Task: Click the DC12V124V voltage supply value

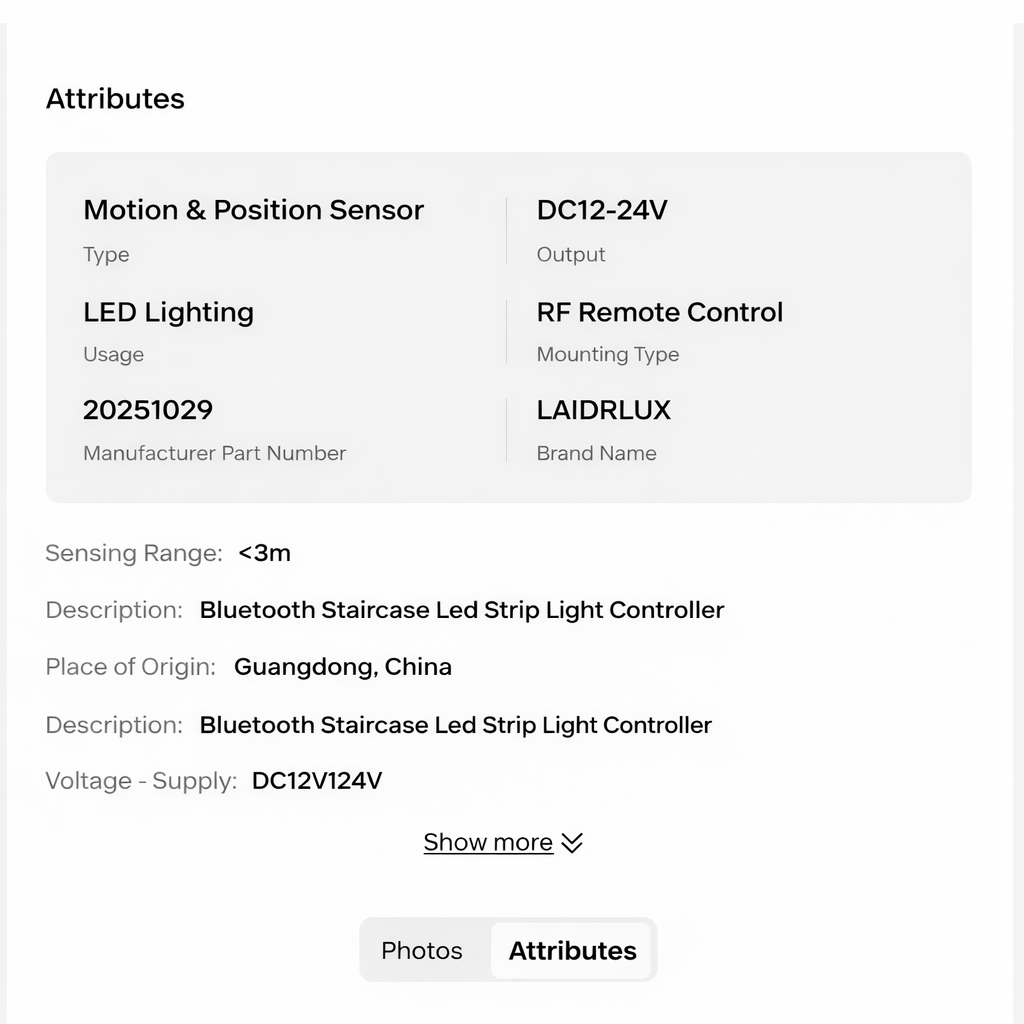Action: pos(317,781)
